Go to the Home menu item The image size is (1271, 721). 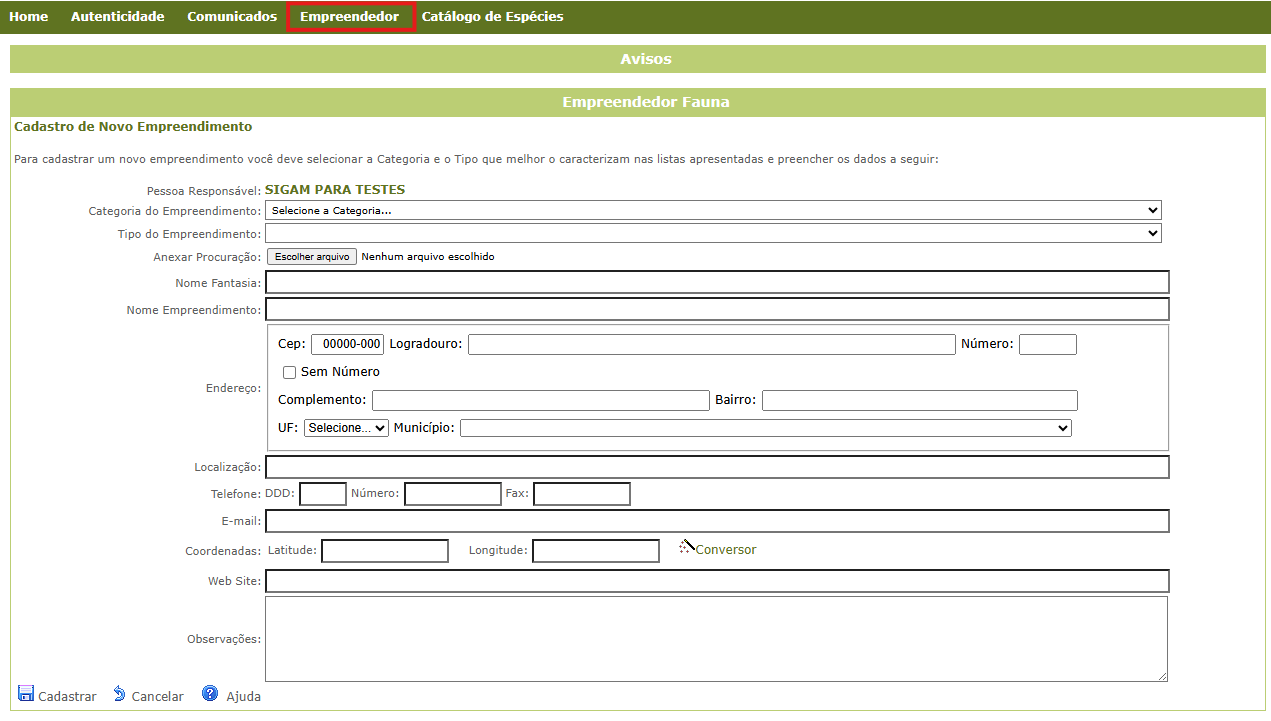[28, 17]
